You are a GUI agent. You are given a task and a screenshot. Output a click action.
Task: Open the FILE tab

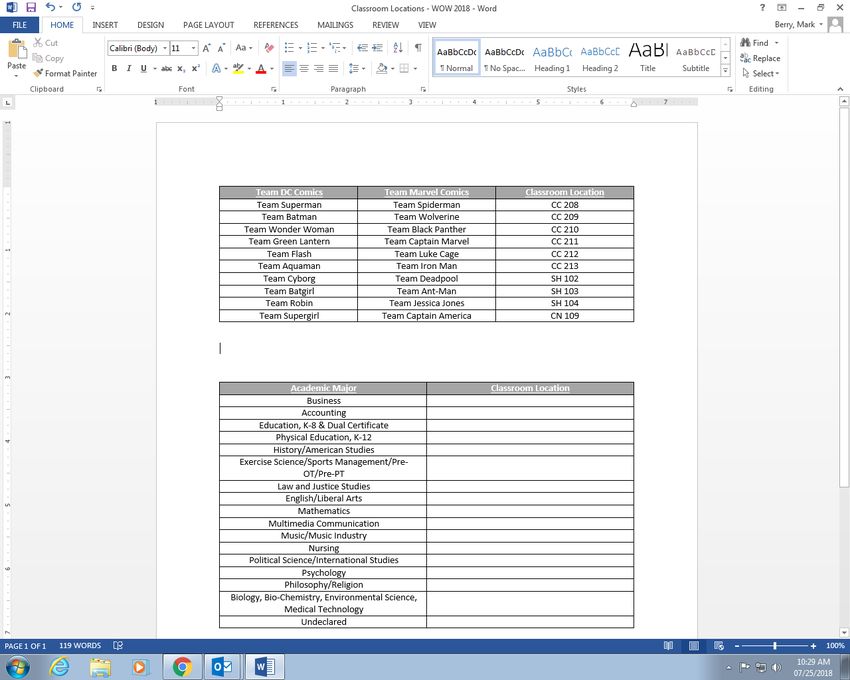tap(20, 25)
